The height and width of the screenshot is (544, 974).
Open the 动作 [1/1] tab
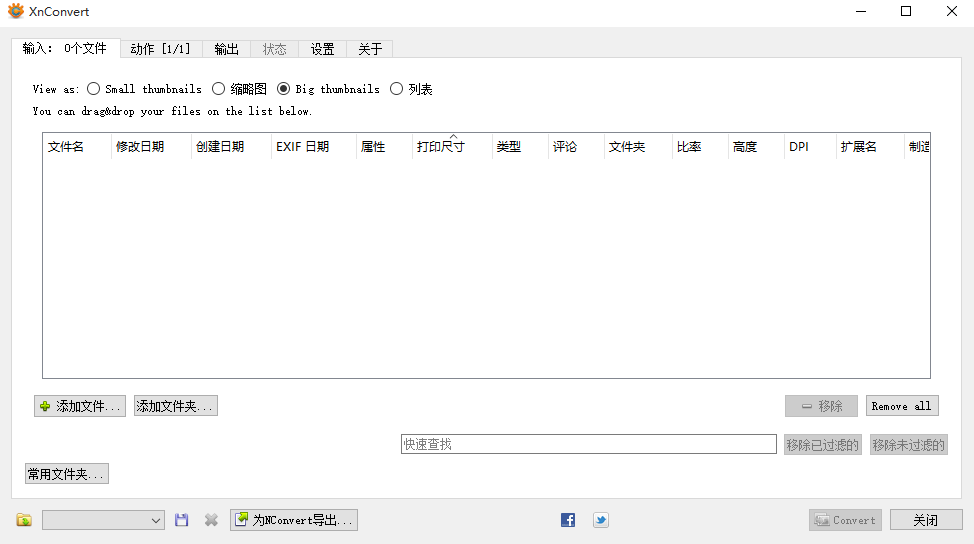click(x=161, y=49)
